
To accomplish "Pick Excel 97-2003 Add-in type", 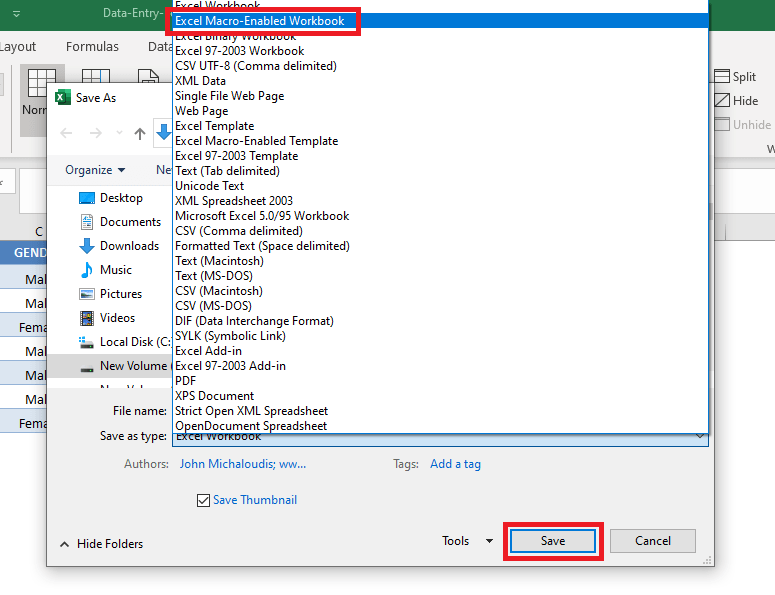I will 440,366.
